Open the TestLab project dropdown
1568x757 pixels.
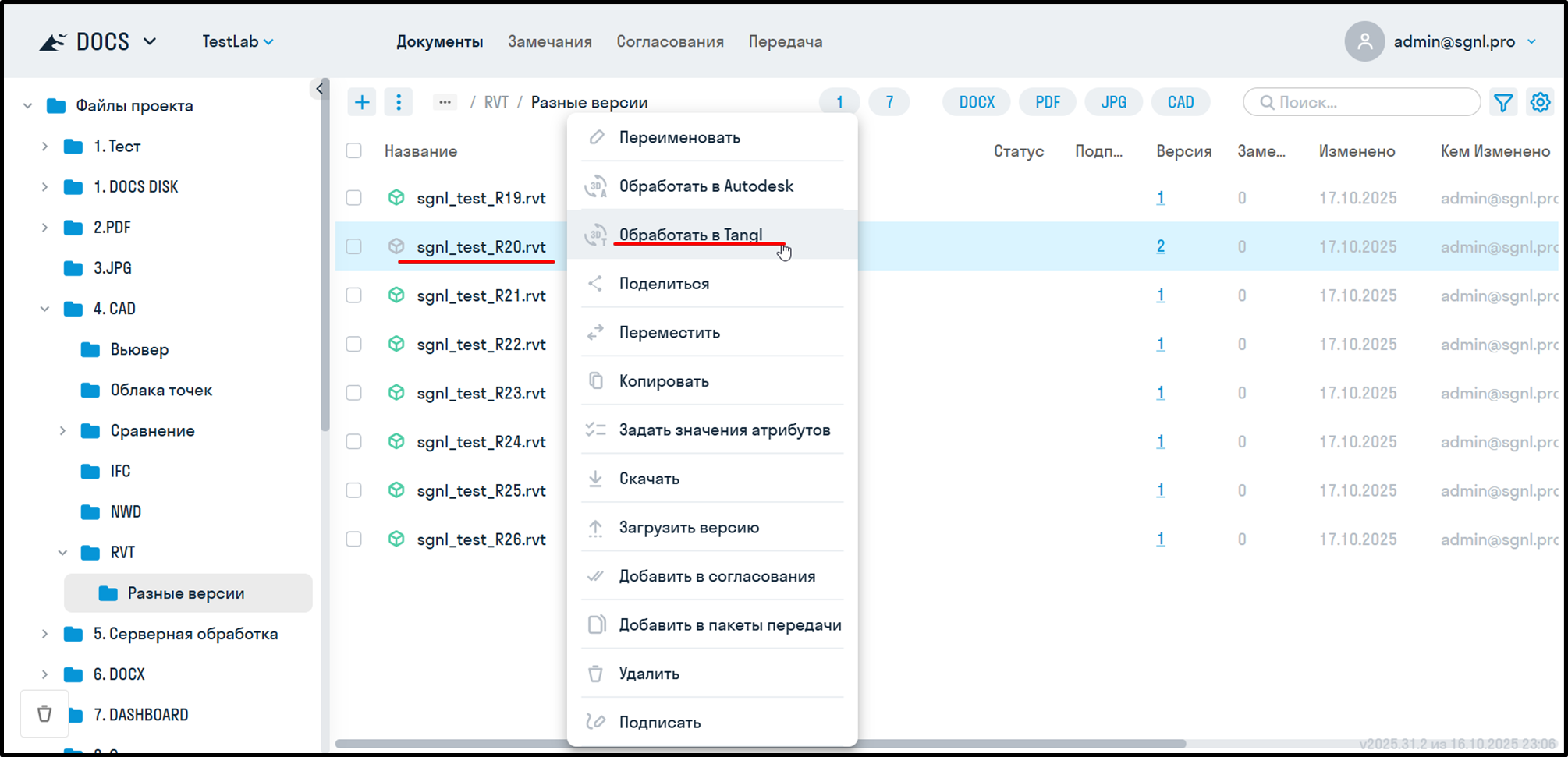pos(238,41)
